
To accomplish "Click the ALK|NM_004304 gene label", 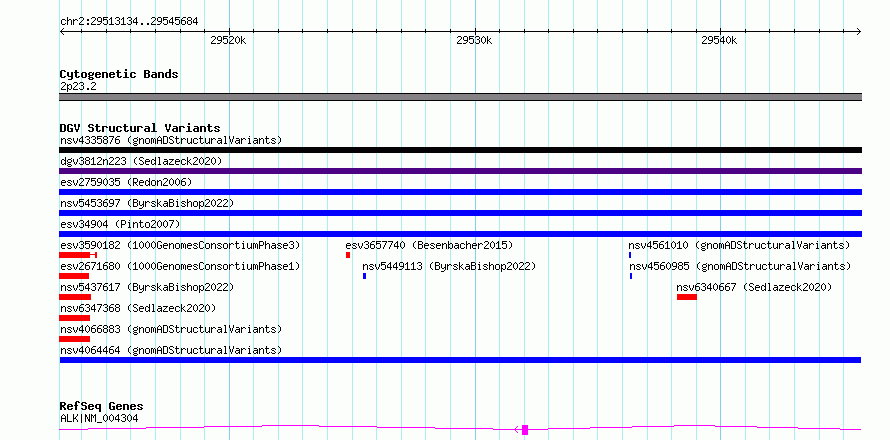I will pos(99,419).
